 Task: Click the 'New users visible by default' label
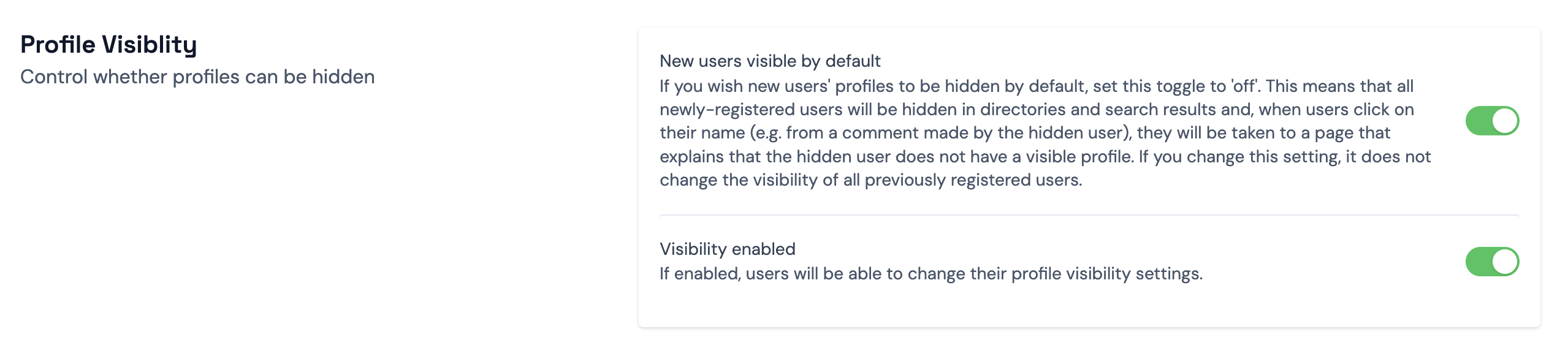pyautogui.click(x=770, y=61)
